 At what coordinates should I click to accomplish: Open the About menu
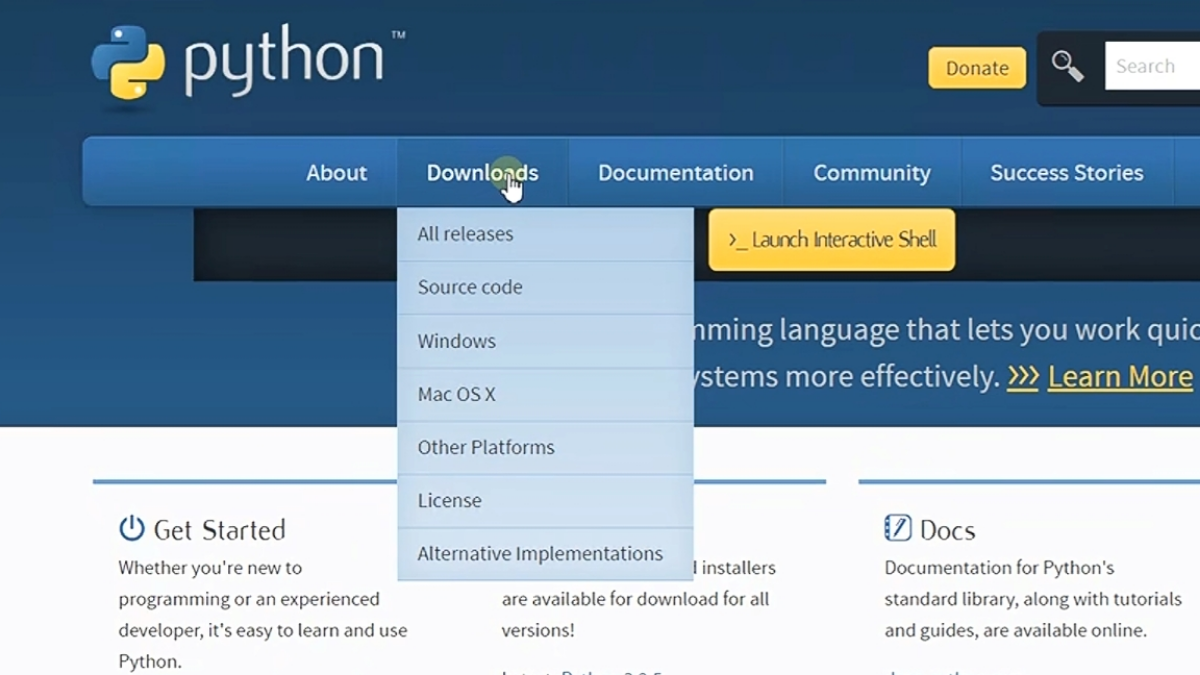(x=337, y=173)
